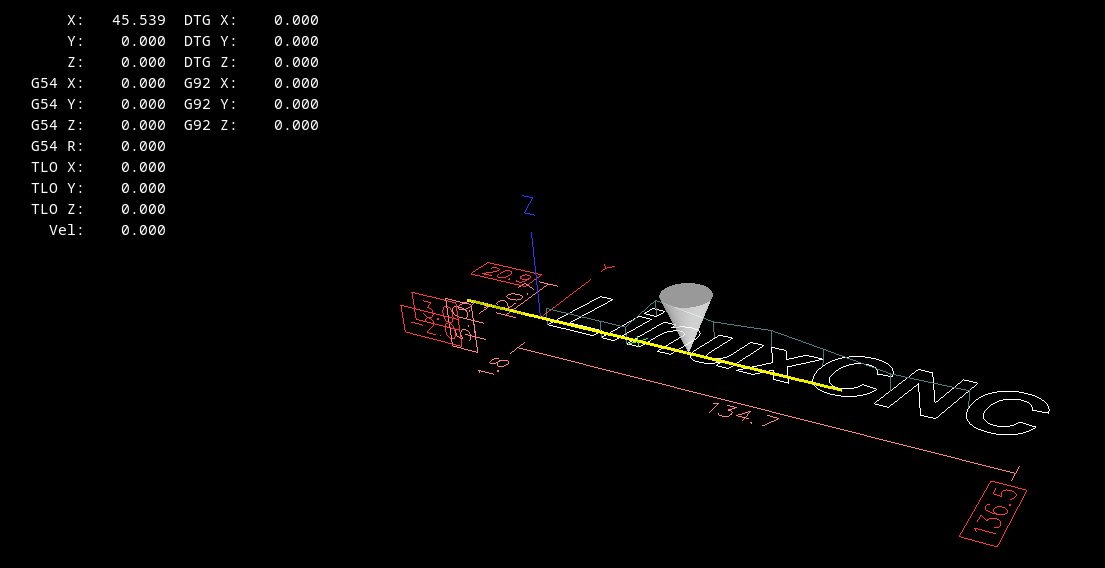The height and width of the screenshot is (568, 1105).
Task: Select the TLO Z tool offset row
Action: click(99, 209)
